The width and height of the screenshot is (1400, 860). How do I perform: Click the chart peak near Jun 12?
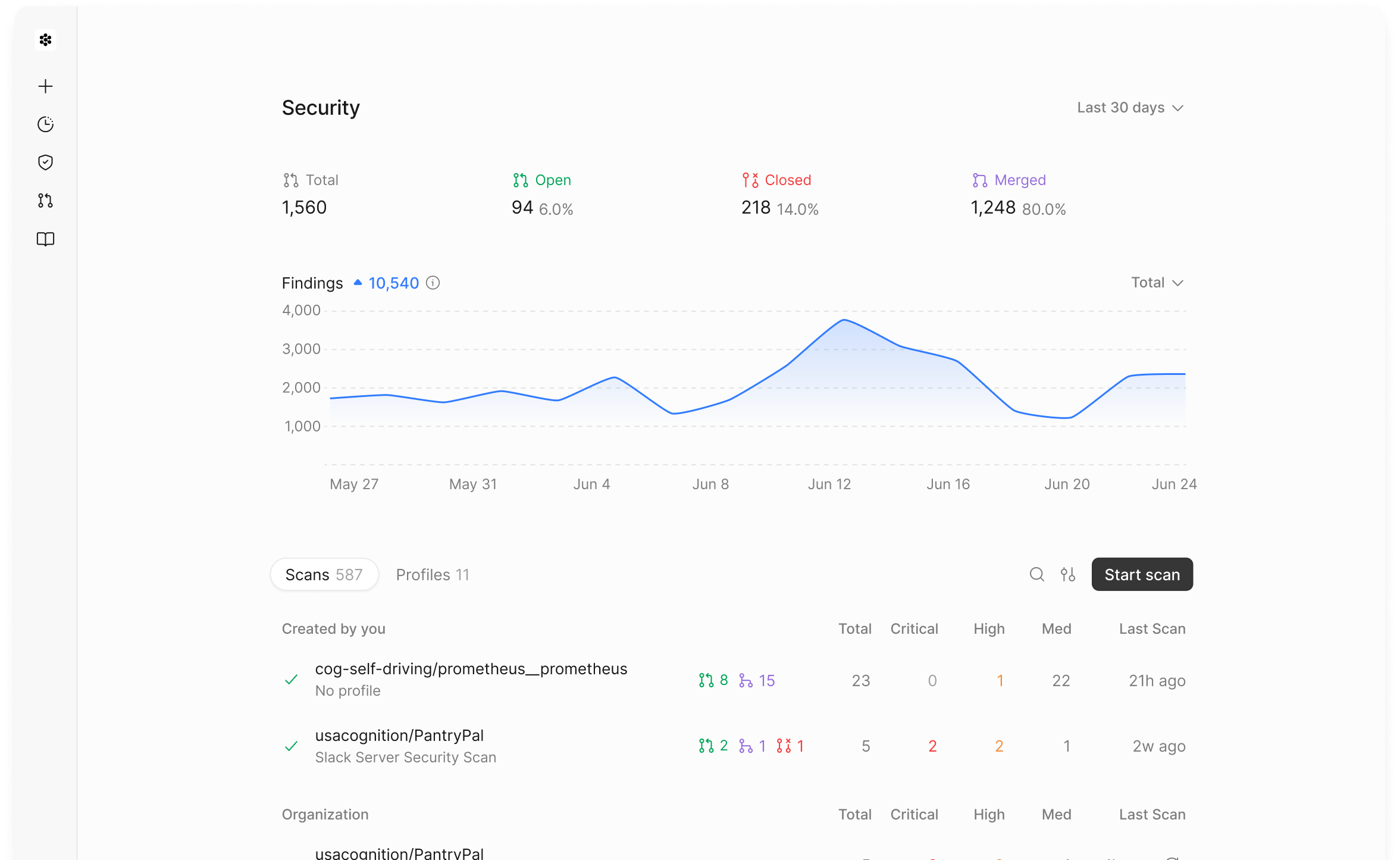[x=844, y=320]
